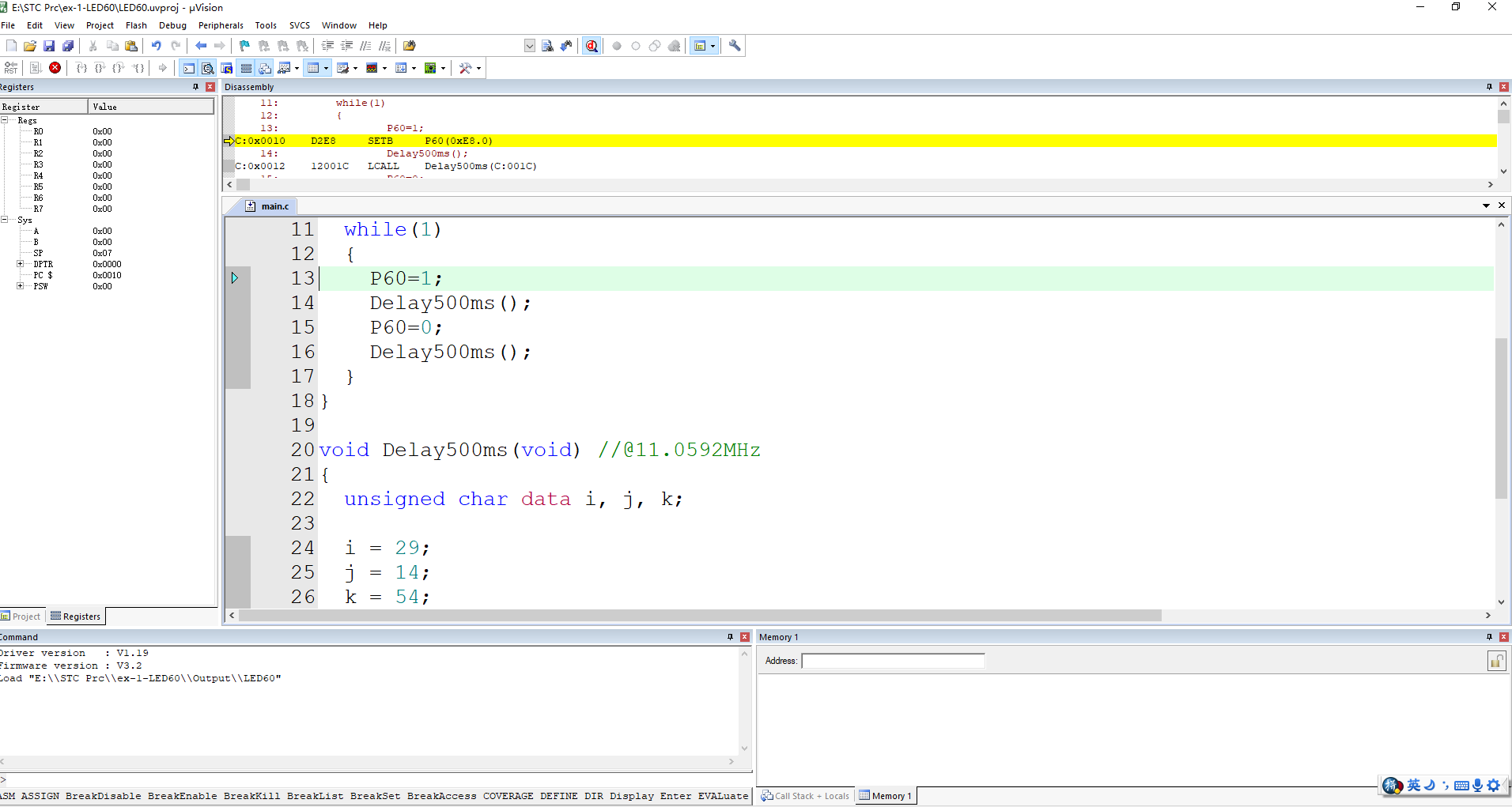This screenshot has height=807, width=1512.
Task: Start or stop the debug session
Action: (592, 46)
